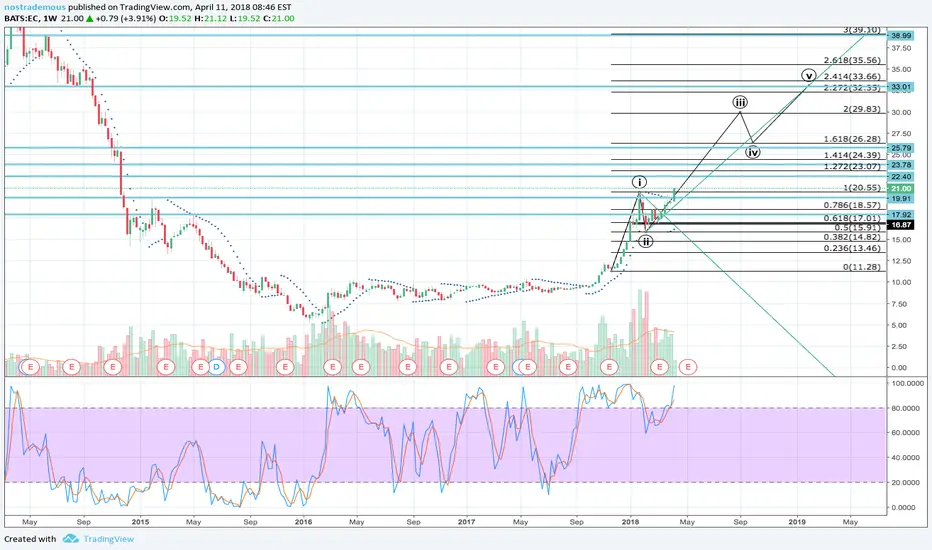The width and height of the screenshot is (932, 550).
Task: Select the circled wave iv label
Action: tap(753, 152)
